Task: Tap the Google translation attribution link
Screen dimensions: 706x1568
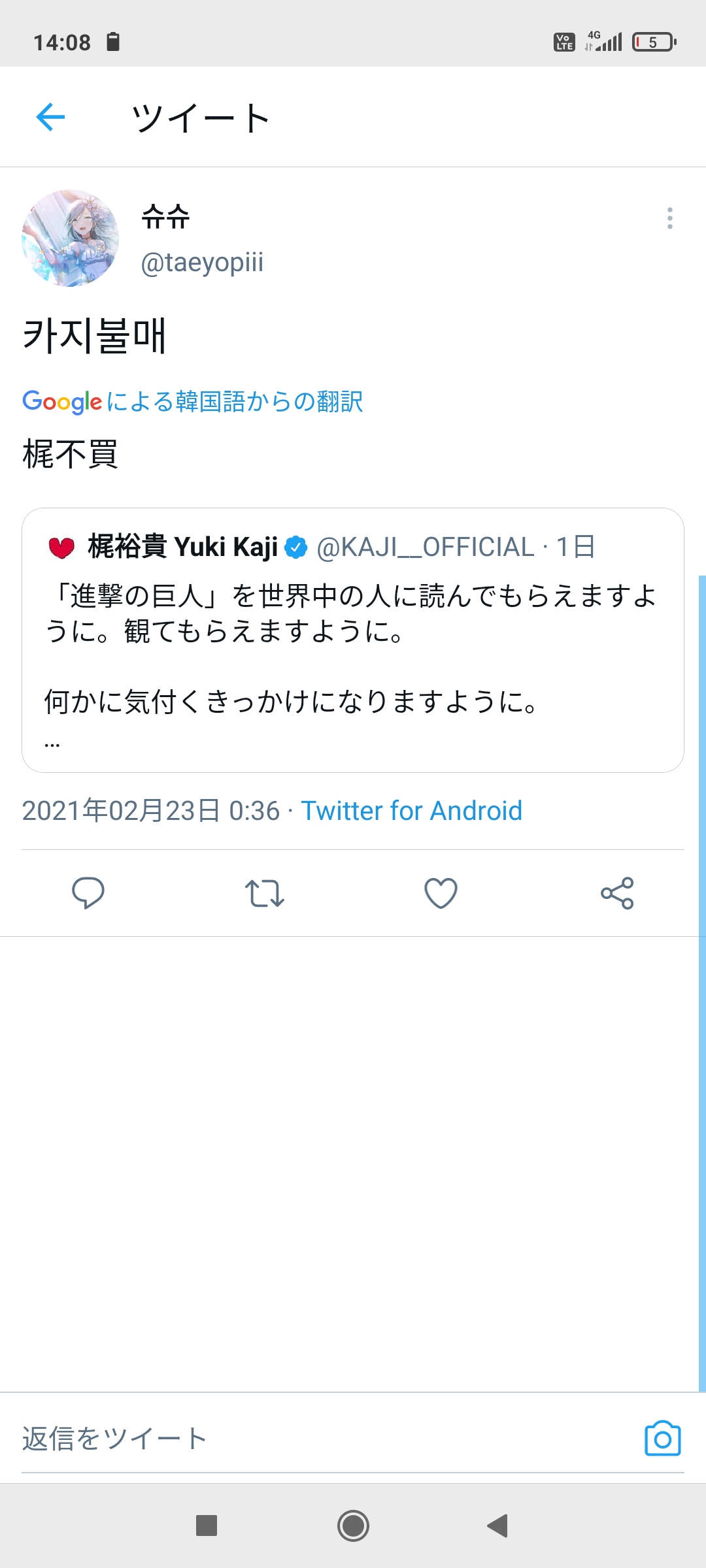Action: pos(192,401)
